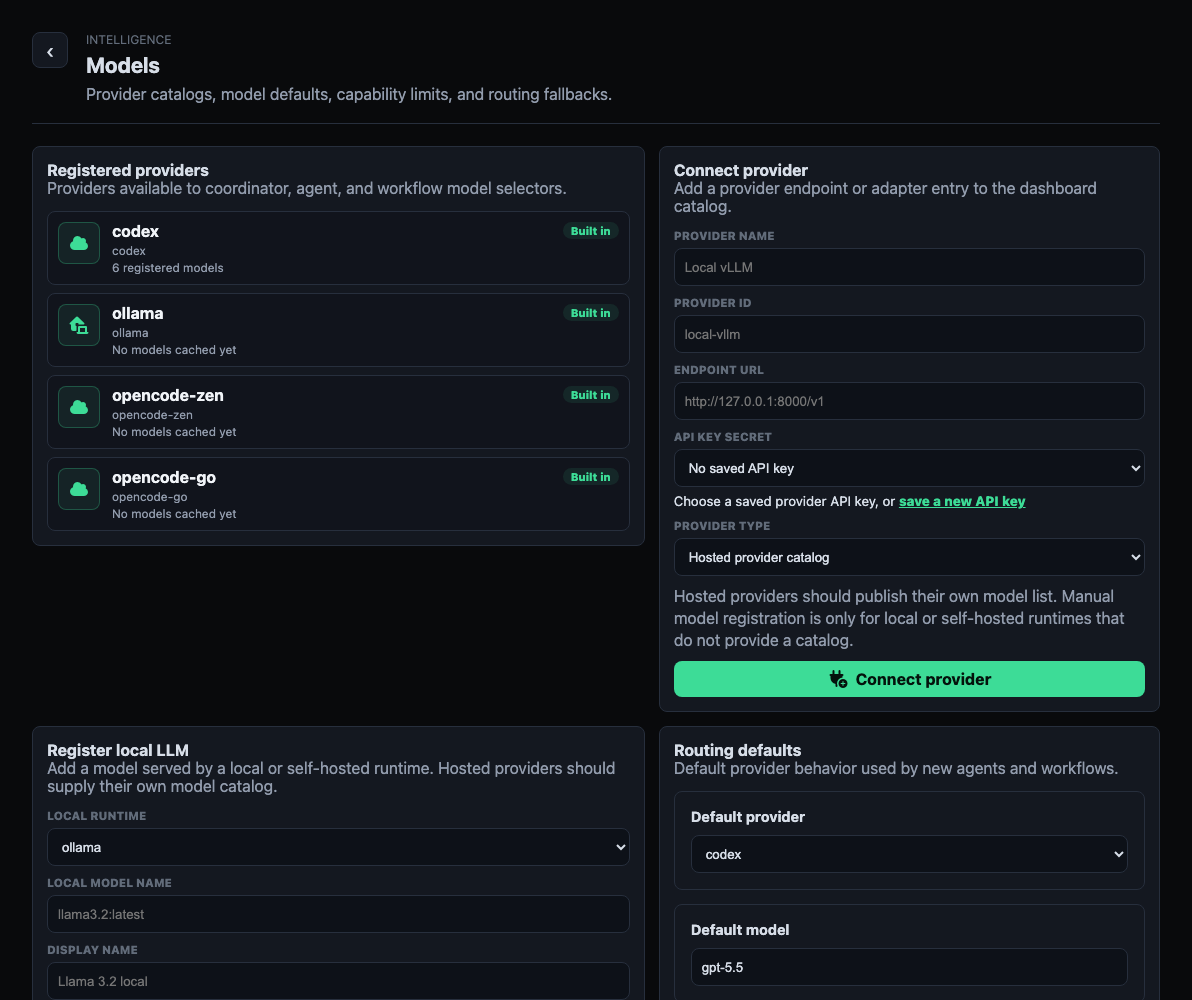Screen dimensions: 1192x1000
Task: Open the API key secret dropdown
Action: (x=909, y=468)
